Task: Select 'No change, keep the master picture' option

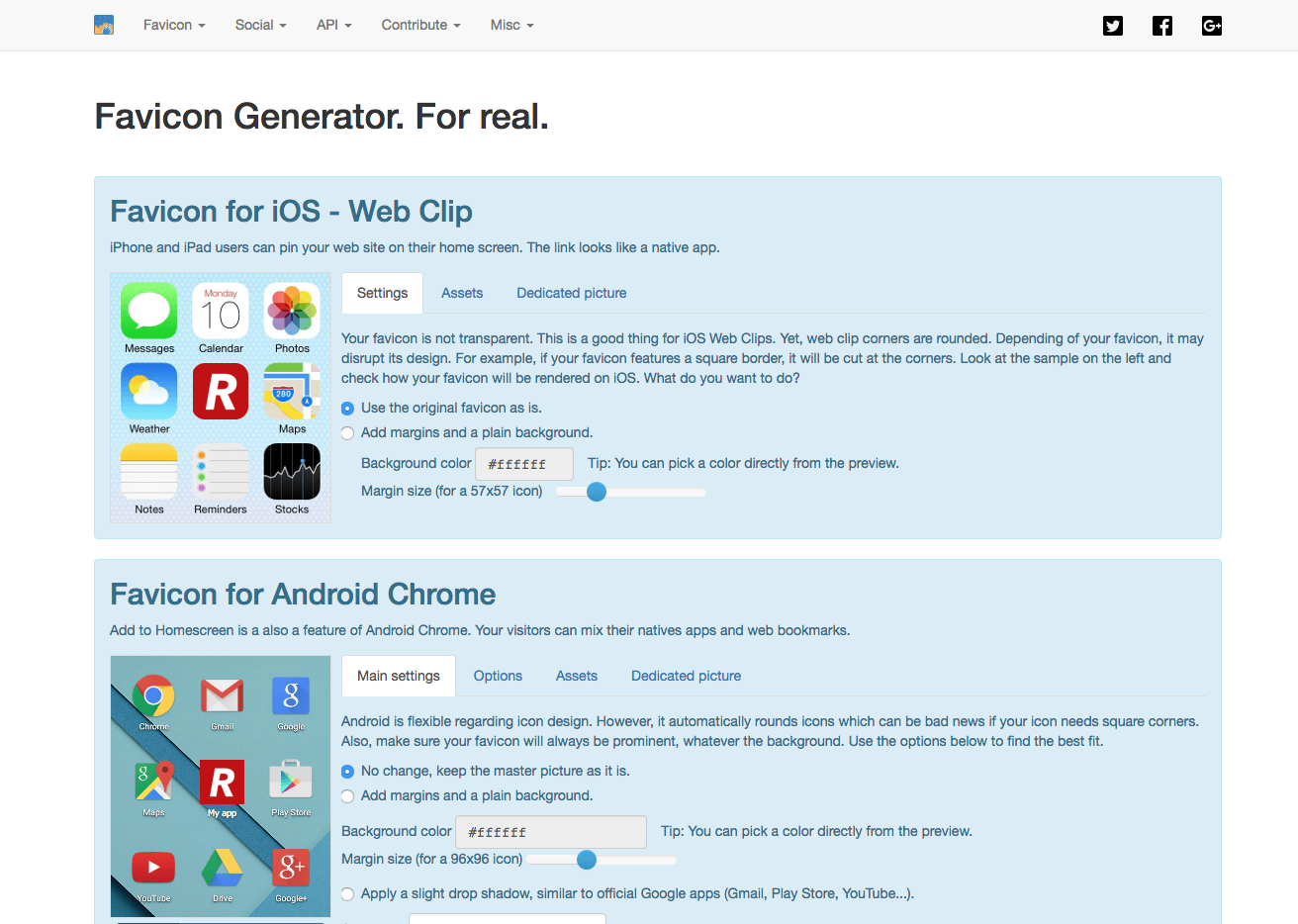Action: (x=347, y=771)
